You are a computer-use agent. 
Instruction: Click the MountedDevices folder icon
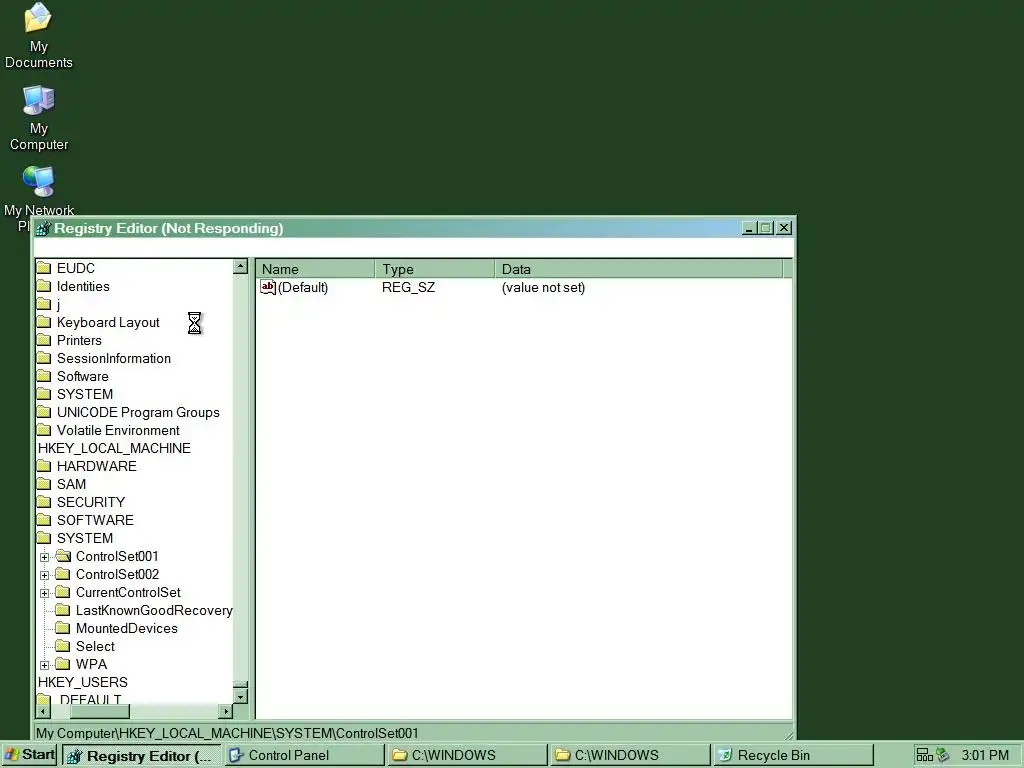[63, 628]
